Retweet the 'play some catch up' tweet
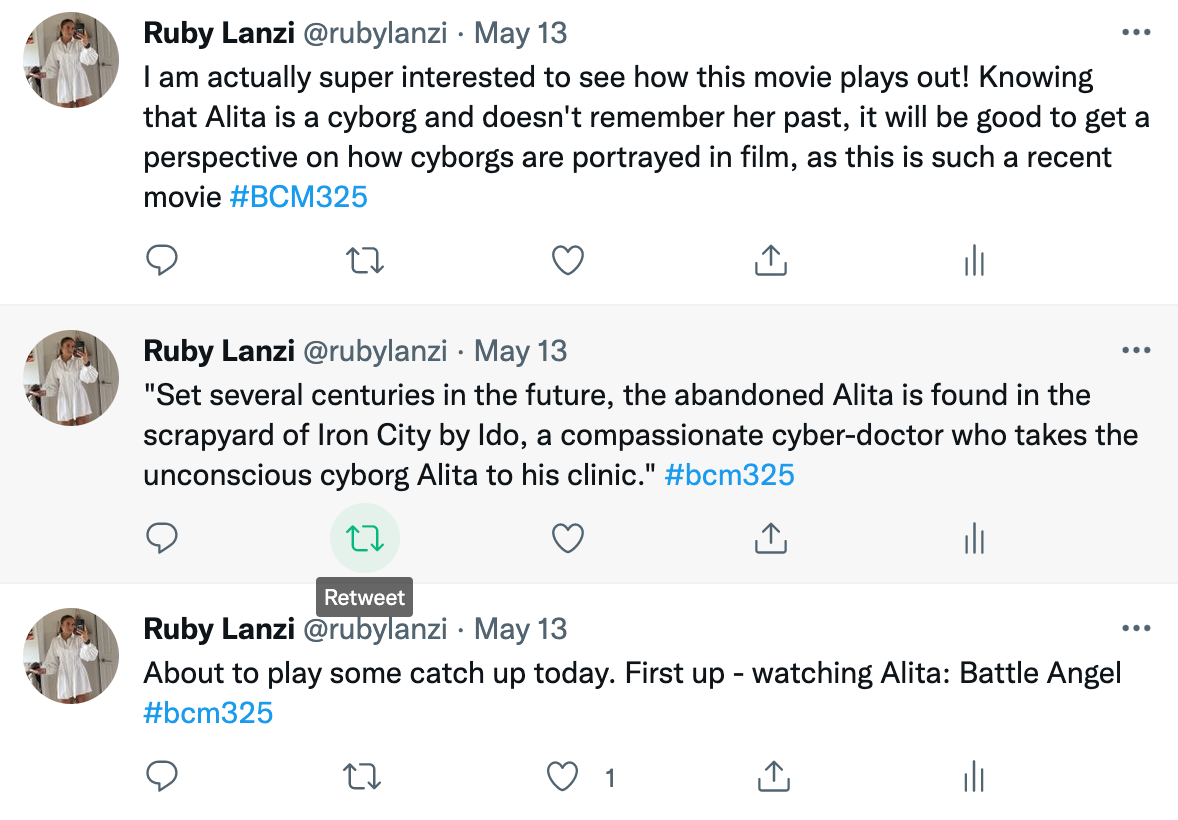Screen dimensions: 1178x820 pos(365,776)
